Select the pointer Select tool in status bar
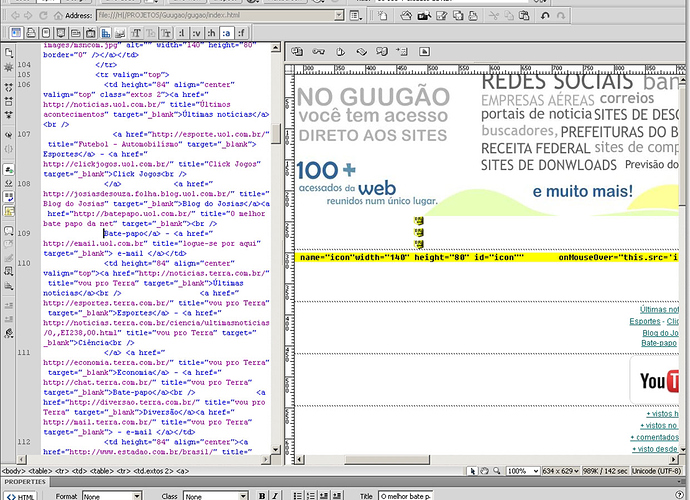This screenshot has width=690, height=500. pyautogui.click(x=473, y=471)
